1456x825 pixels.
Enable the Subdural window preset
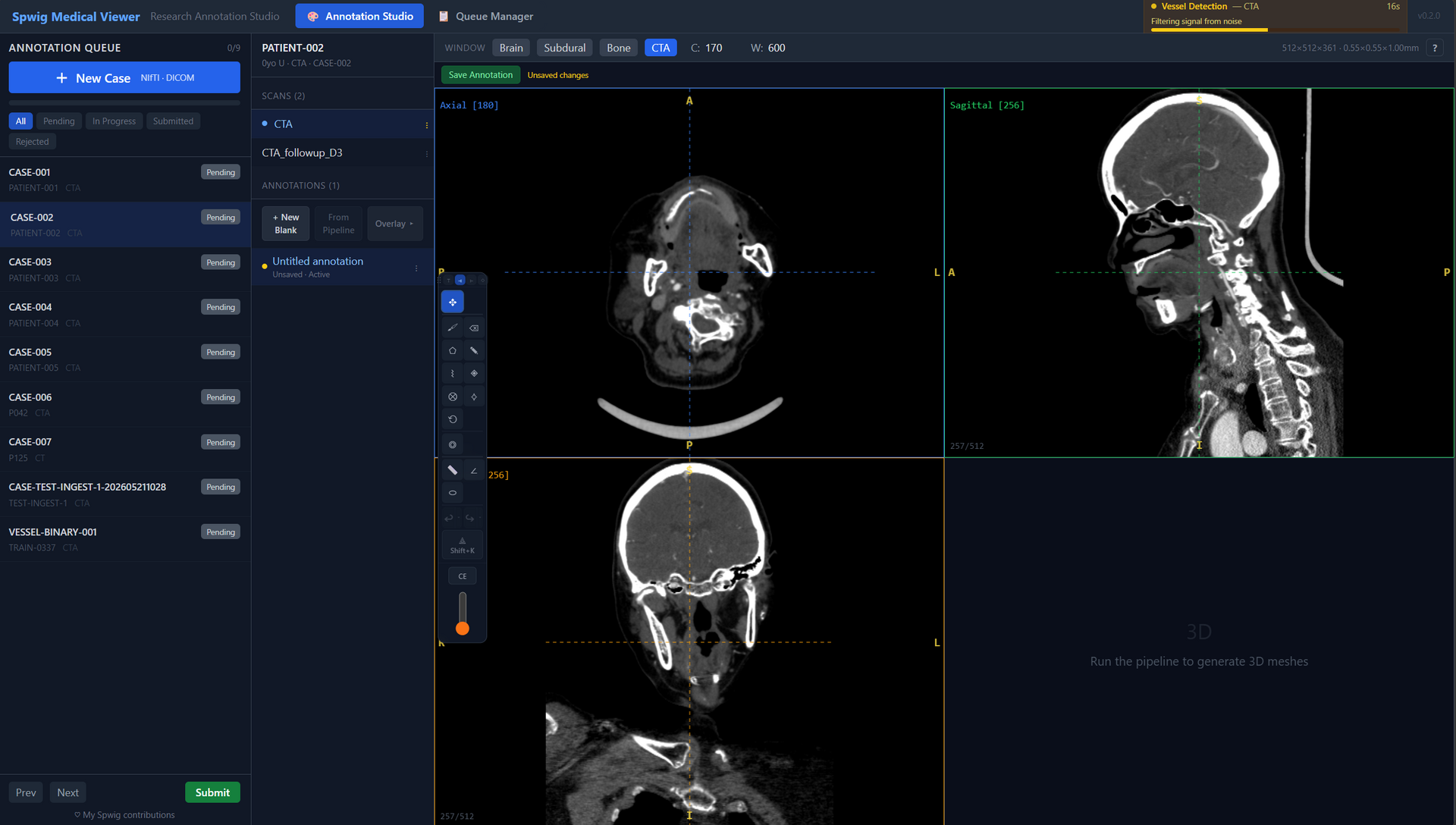[565, 48]
